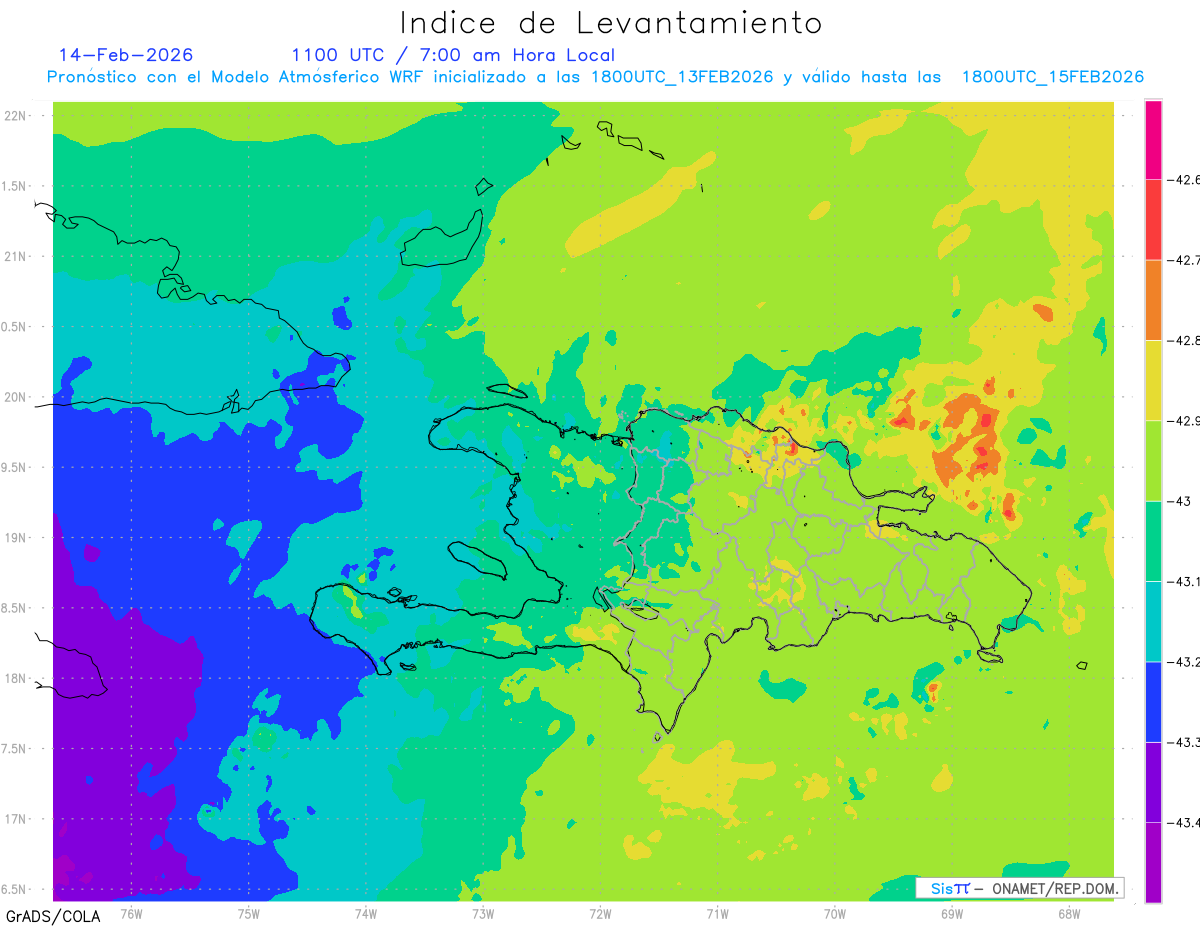The image size is (1200, 927).
Task: Select legend value "-42.7"
Action: (x=1185, y=260)
